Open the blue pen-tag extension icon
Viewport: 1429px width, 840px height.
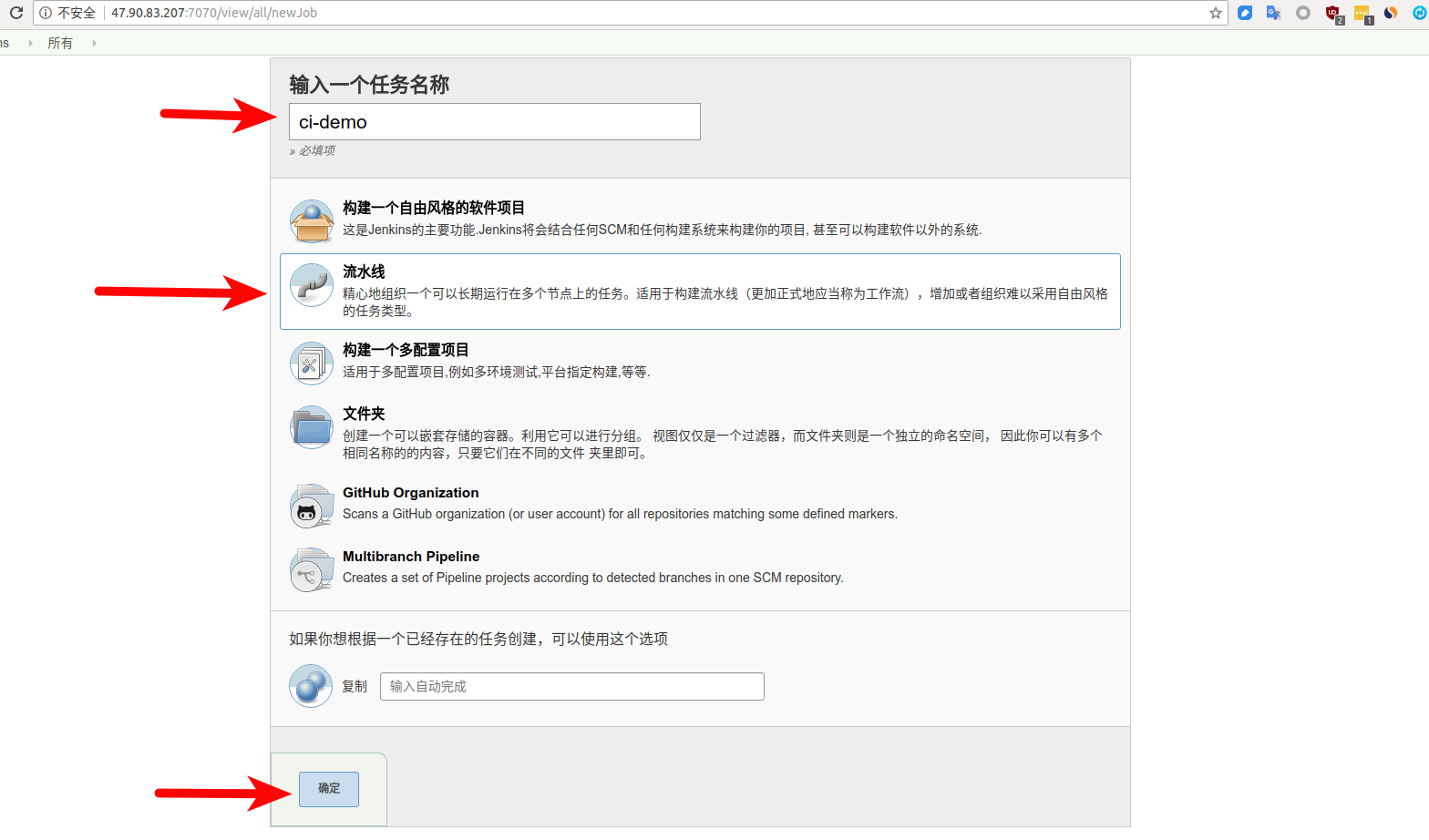[1245, 13]
